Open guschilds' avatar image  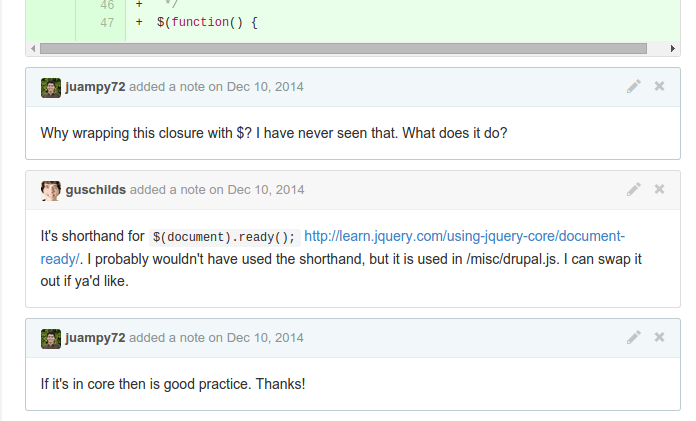pos(51,191)
